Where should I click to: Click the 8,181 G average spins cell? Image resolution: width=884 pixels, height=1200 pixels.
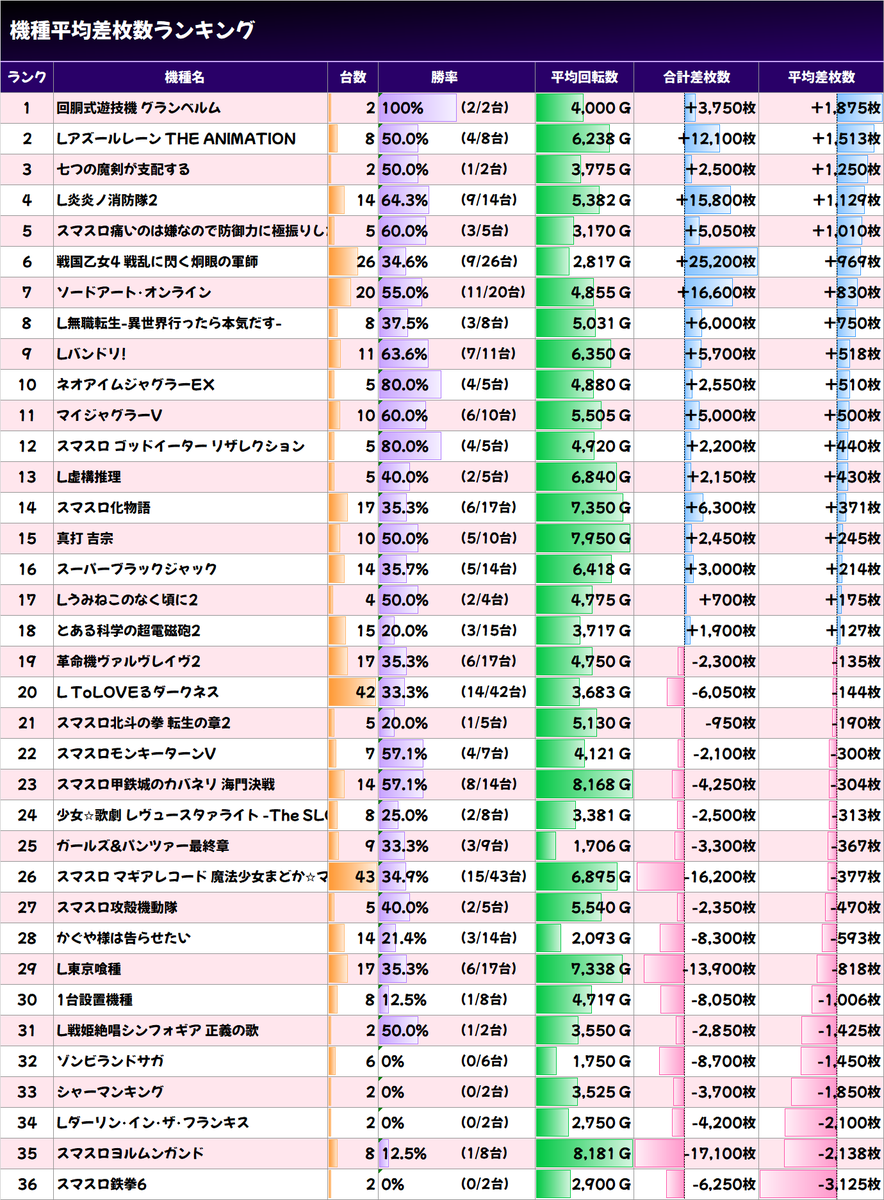point(585,1153)
